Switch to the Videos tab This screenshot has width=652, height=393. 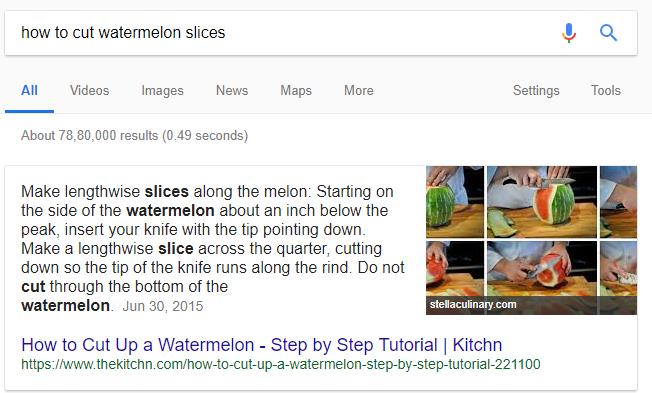[89, 90]
